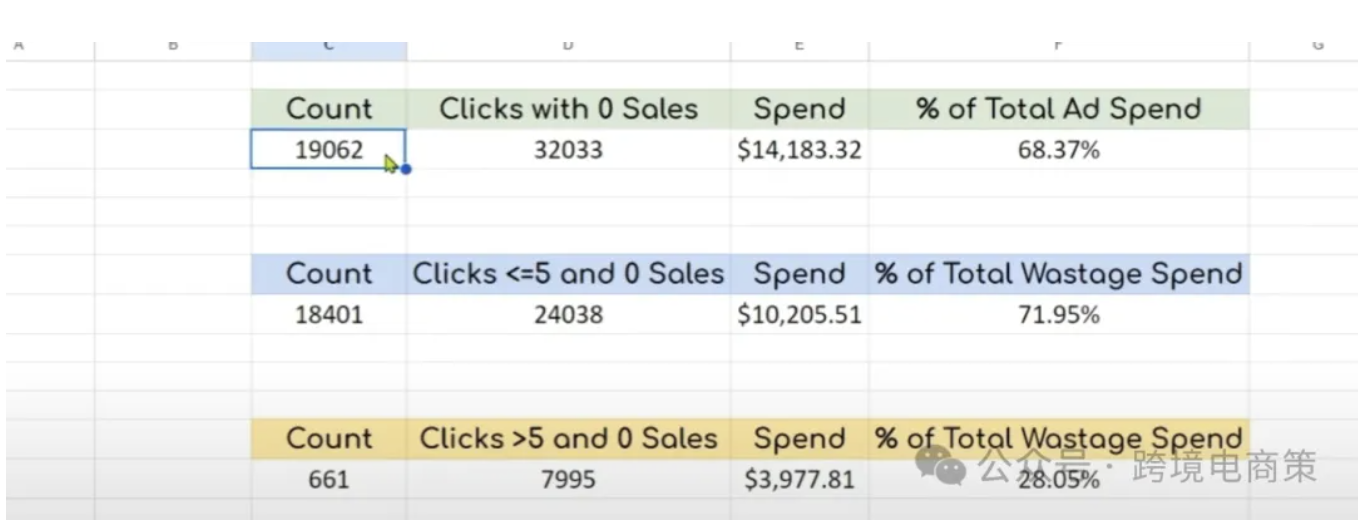This screenshot has height=526, width=1358.
Task: Select the cell with count 661
Action: click(x=328, y=480)
